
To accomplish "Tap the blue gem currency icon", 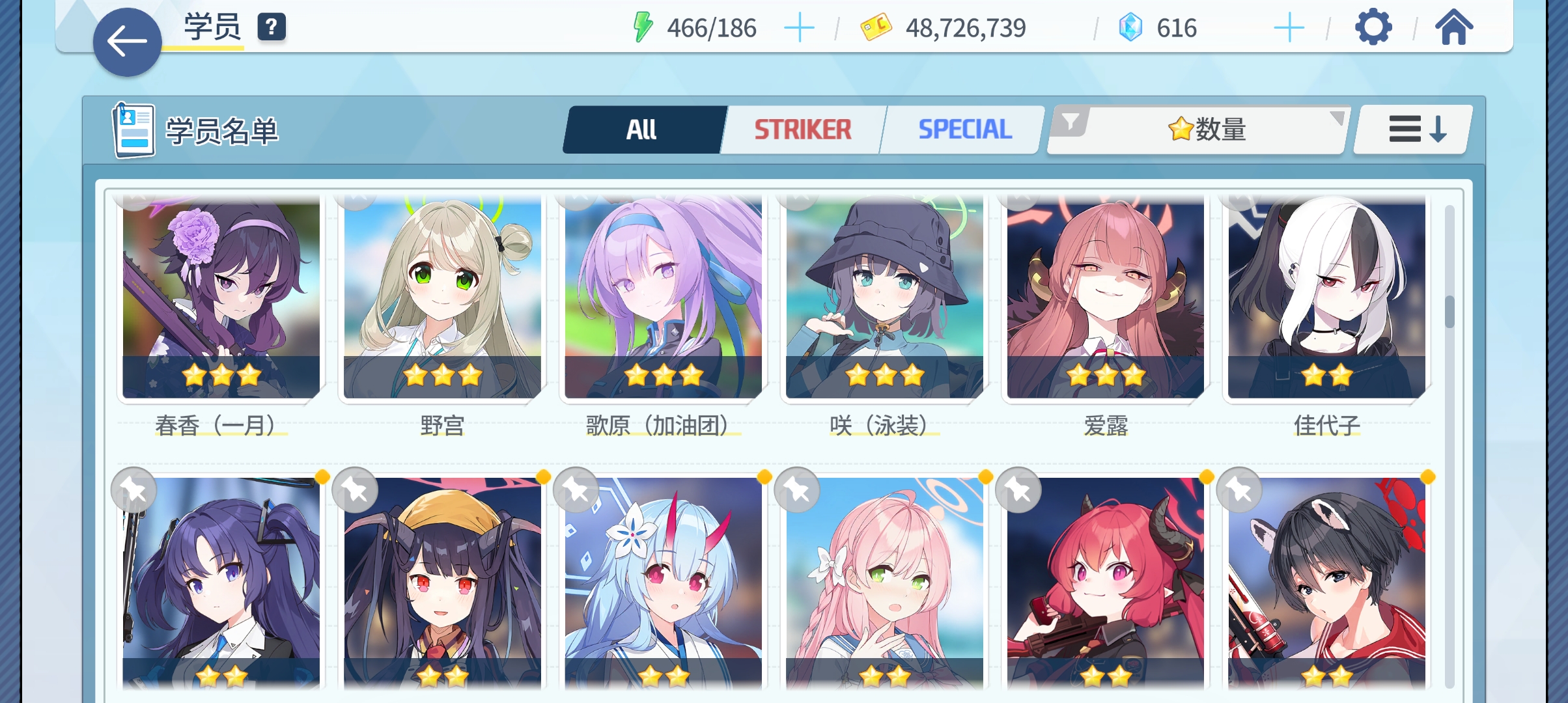I will (x=1130, y=28).
